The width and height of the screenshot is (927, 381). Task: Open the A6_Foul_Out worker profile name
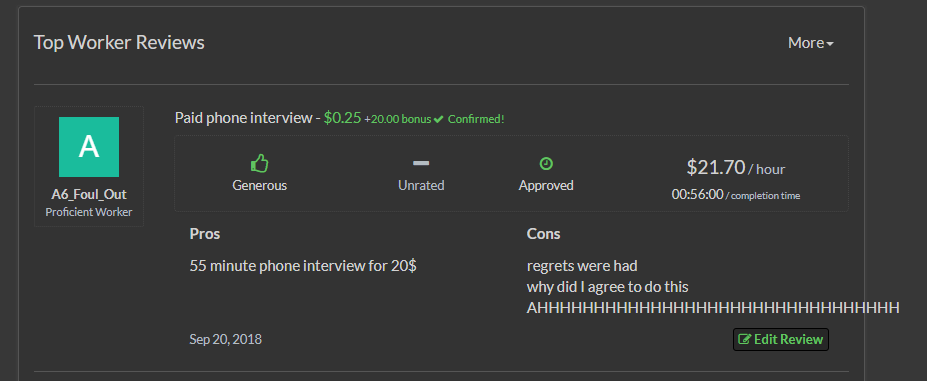point(89,195)
